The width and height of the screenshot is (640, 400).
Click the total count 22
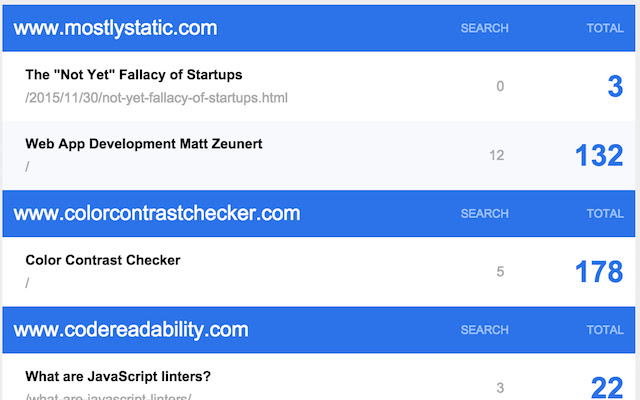(607, 388)
